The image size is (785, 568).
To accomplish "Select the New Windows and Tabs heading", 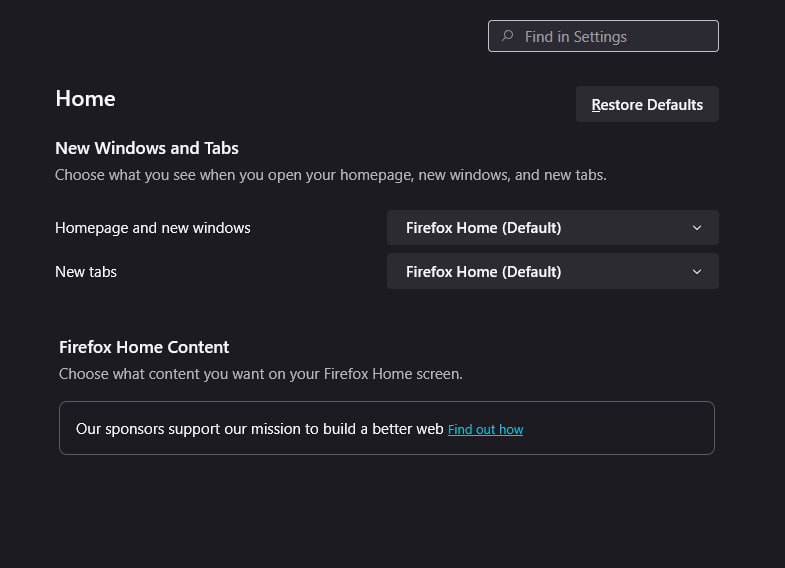I will click(147, 148).
